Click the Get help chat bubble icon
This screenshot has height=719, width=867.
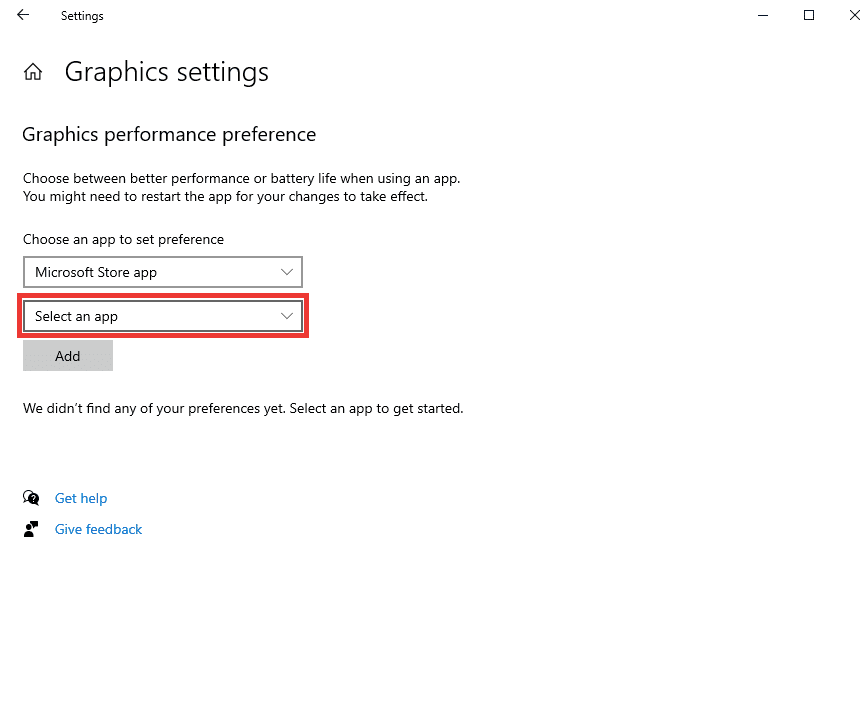pos(31,498)
